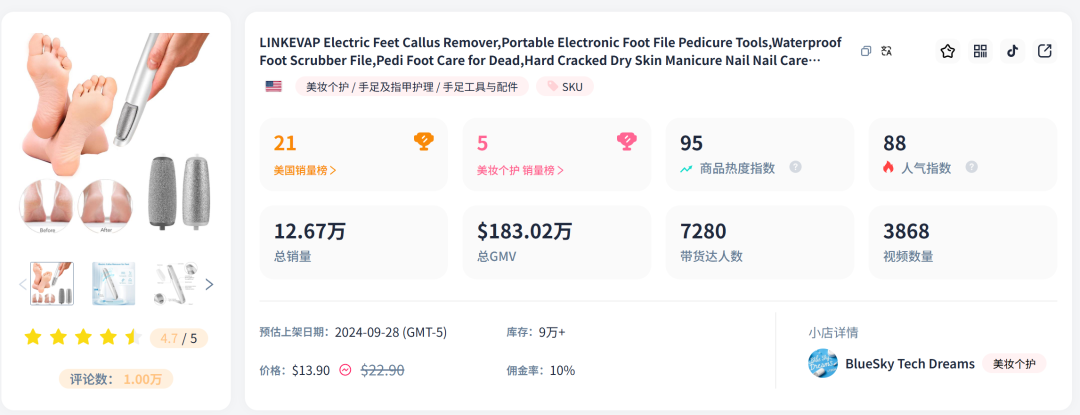The image size is (1080, 415).
Task: Click the 评论数 review count badge
Action: [116, 379]
